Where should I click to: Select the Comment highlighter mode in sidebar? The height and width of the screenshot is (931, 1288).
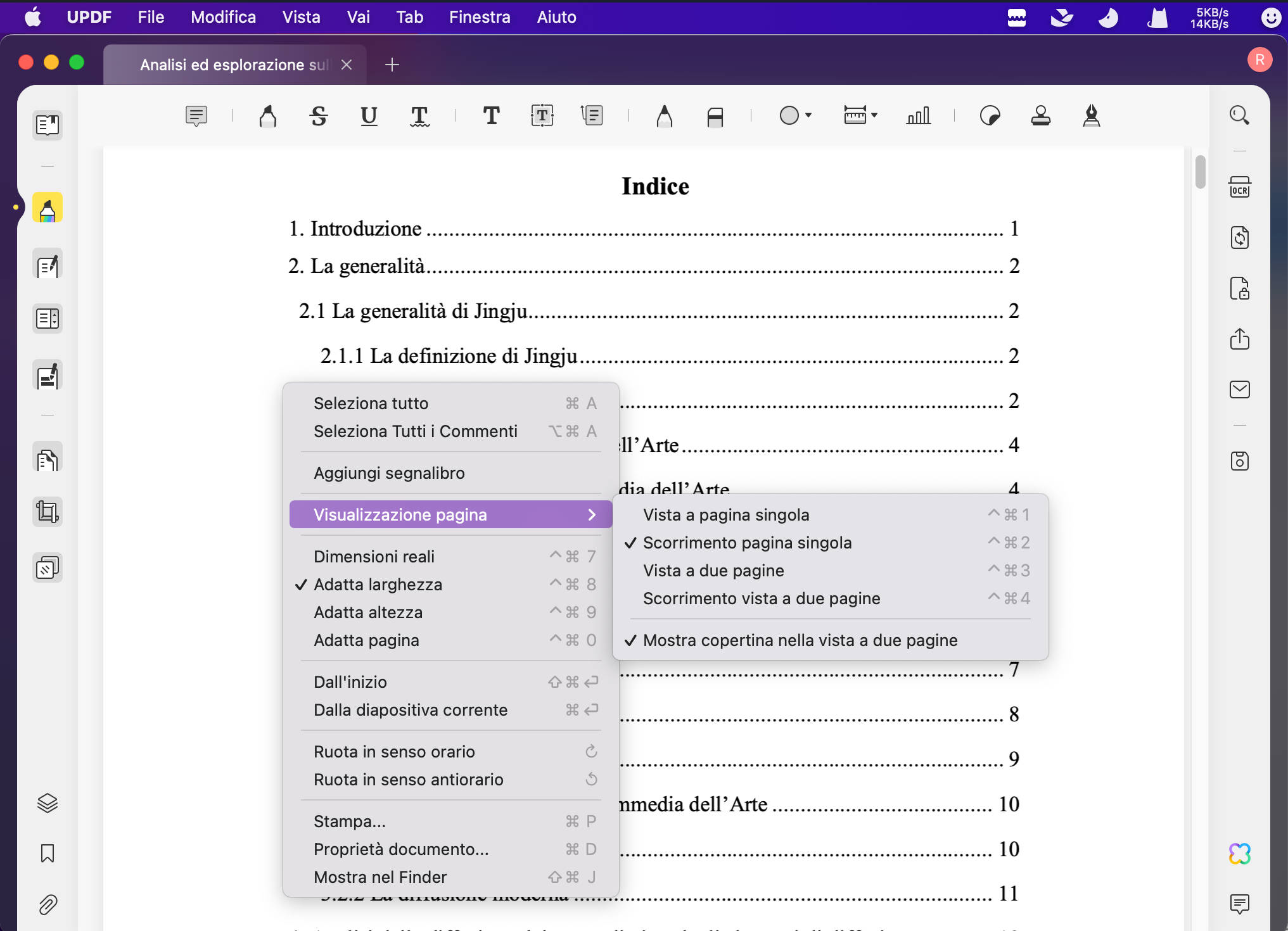pyautogui.click(x=48, y=208)
